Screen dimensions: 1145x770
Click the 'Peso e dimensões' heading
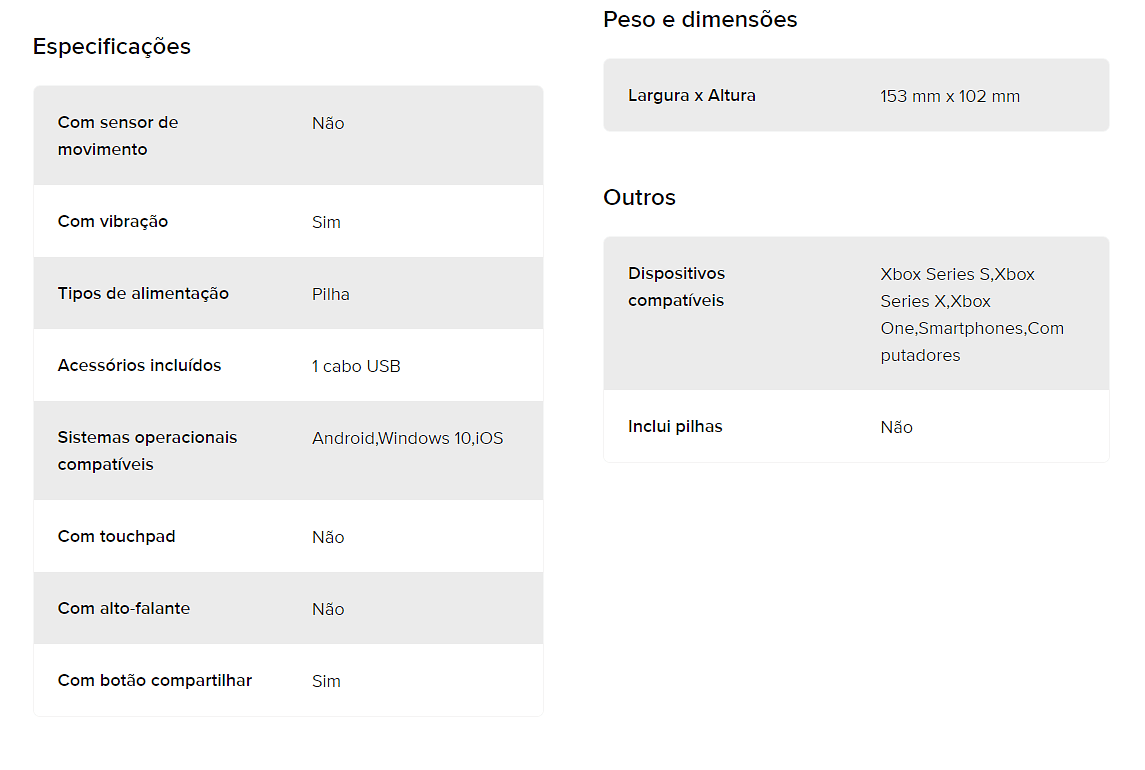tap(700, 20)
